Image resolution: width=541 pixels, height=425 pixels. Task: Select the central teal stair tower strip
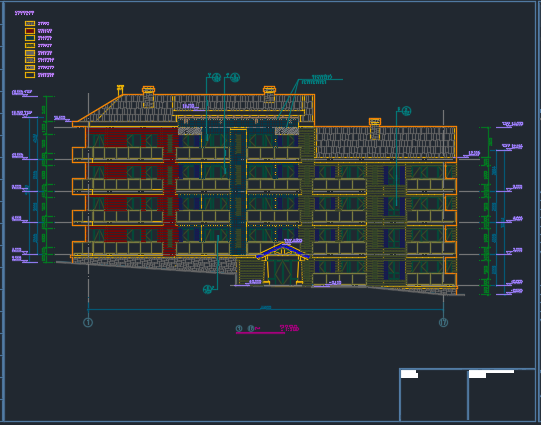pyautogui.click(x=238, y=191)
